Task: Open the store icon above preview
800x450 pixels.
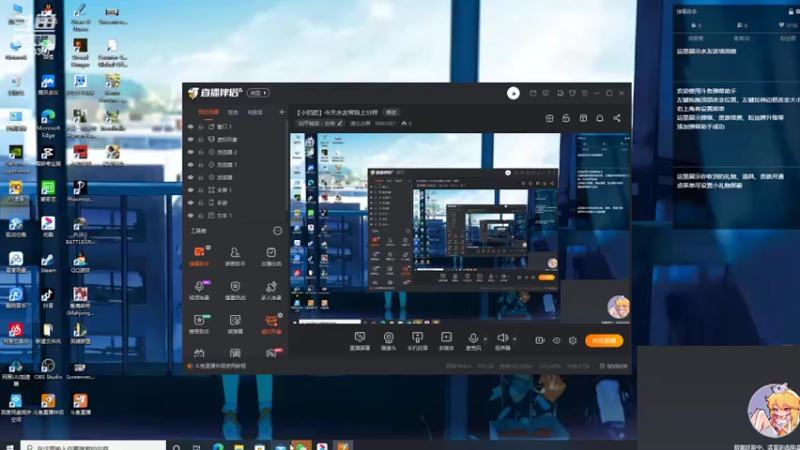Action: tap(549, 118)
